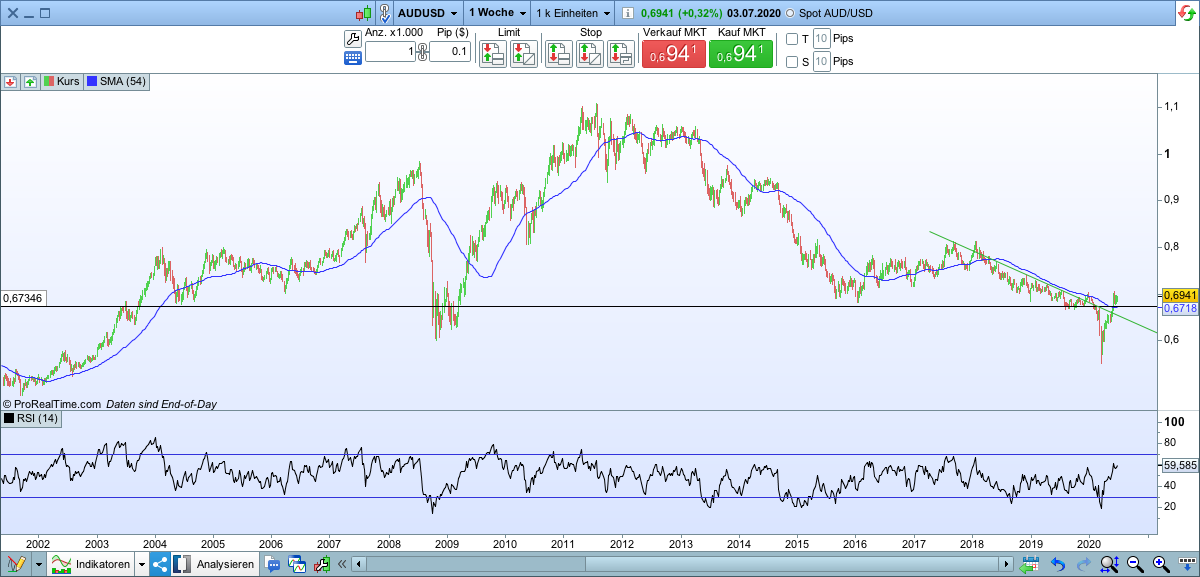The image size is (1200, 577).
Task: Click the scrollbar left arrow
Action: [359, 564]
